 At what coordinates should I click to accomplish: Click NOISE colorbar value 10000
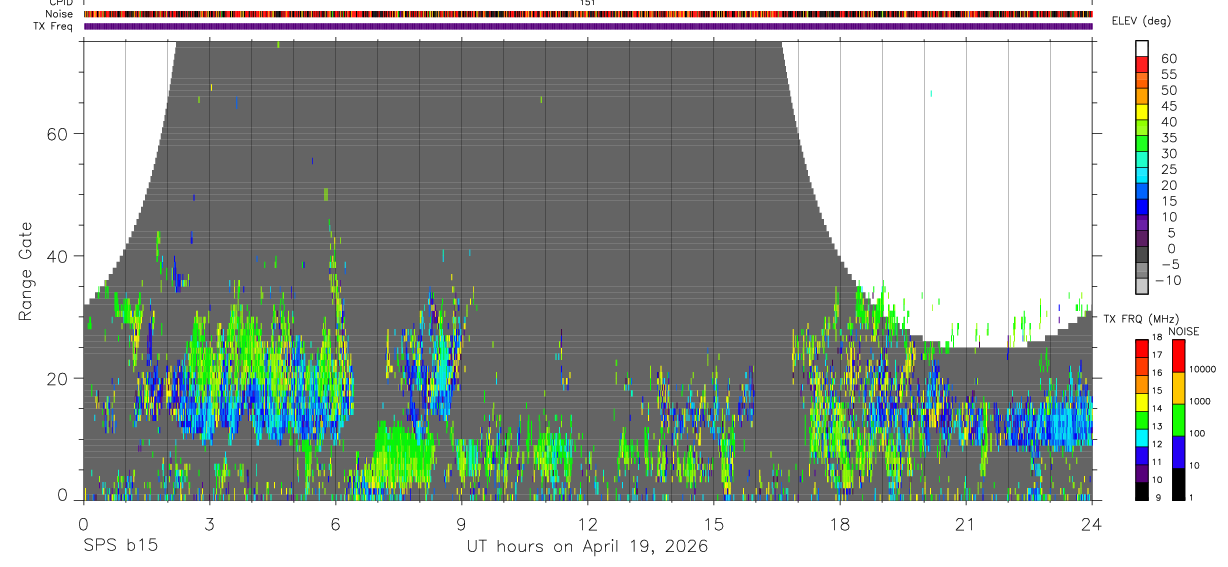point(1203,369)
